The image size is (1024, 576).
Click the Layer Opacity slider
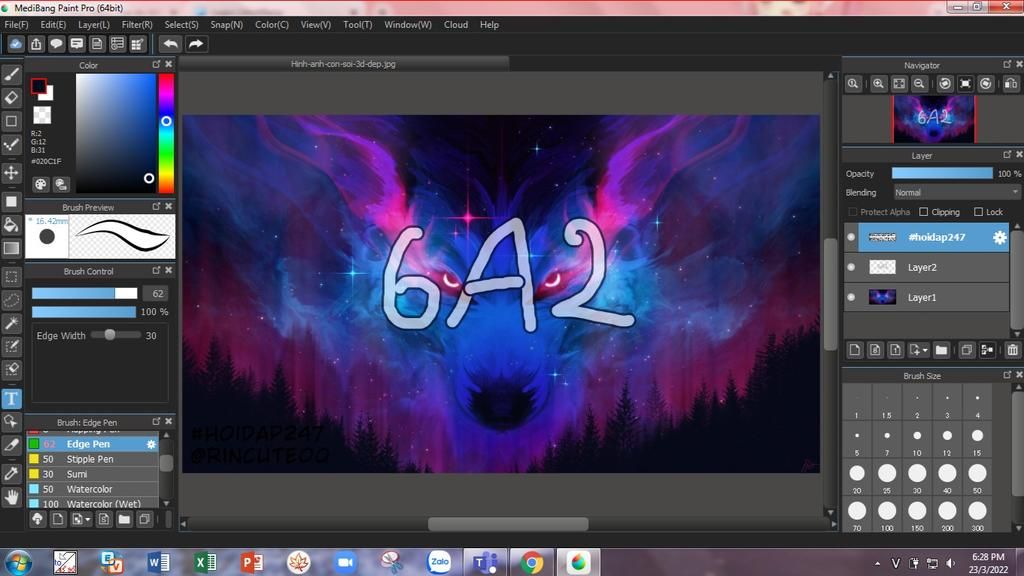point(942,174)
